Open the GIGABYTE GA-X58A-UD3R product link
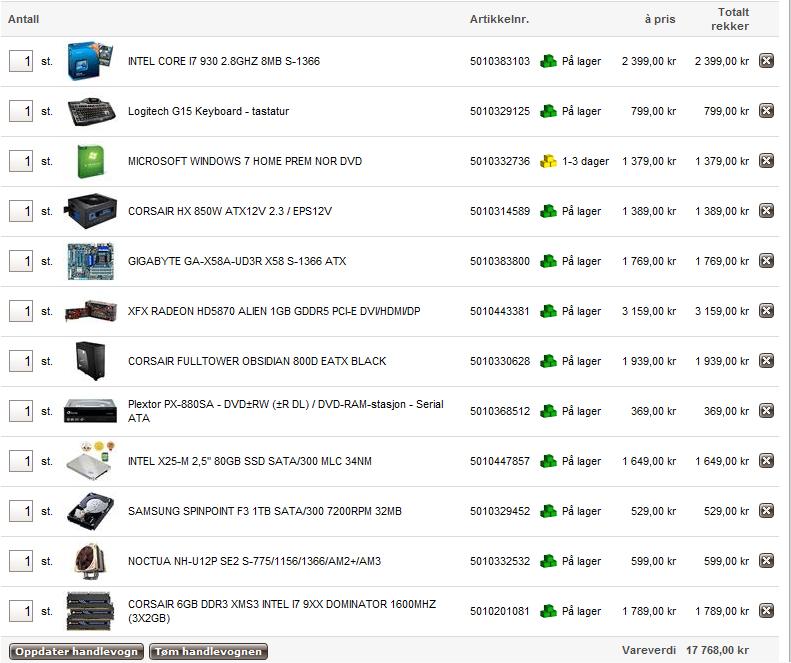 click(x=237, y=261)
